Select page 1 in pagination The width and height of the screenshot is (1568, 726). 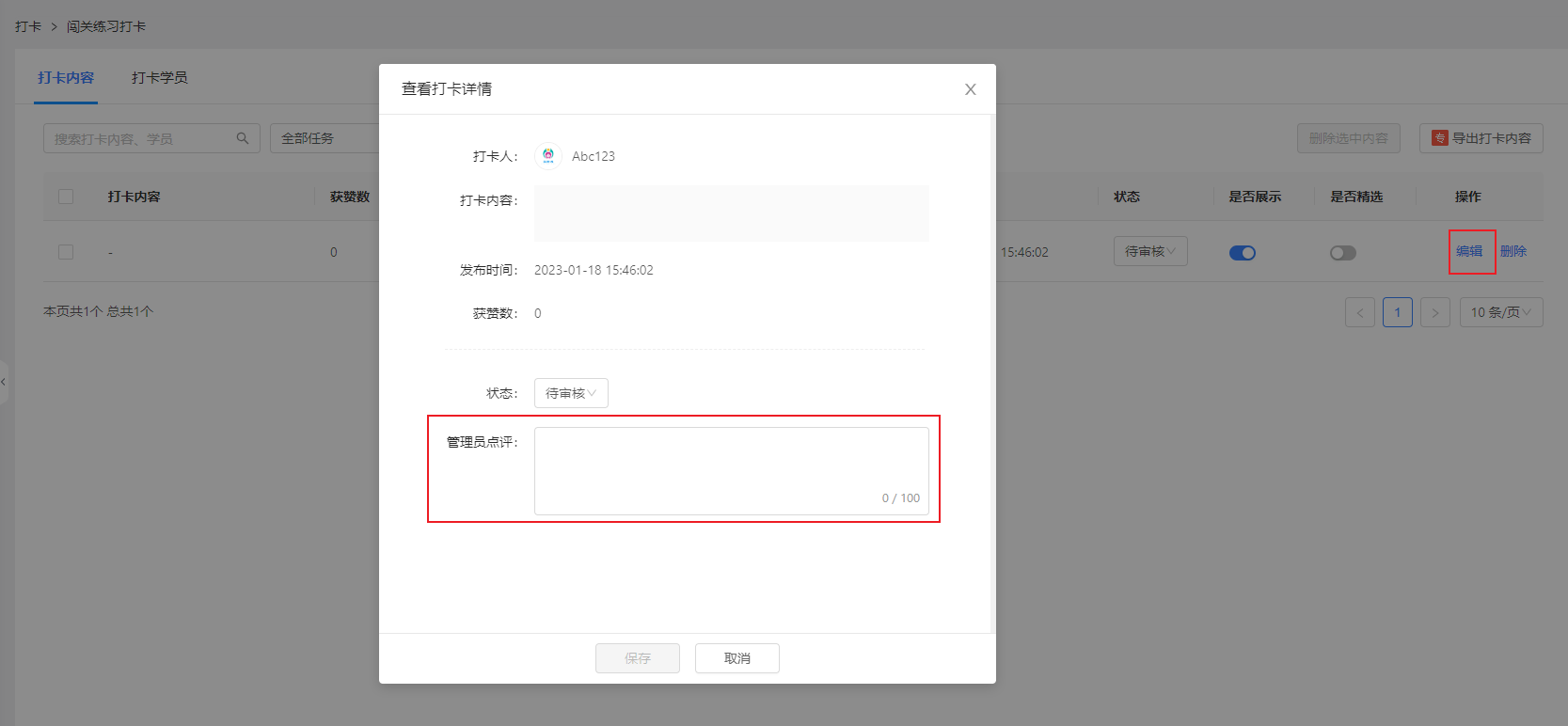tap(1398, 312)
